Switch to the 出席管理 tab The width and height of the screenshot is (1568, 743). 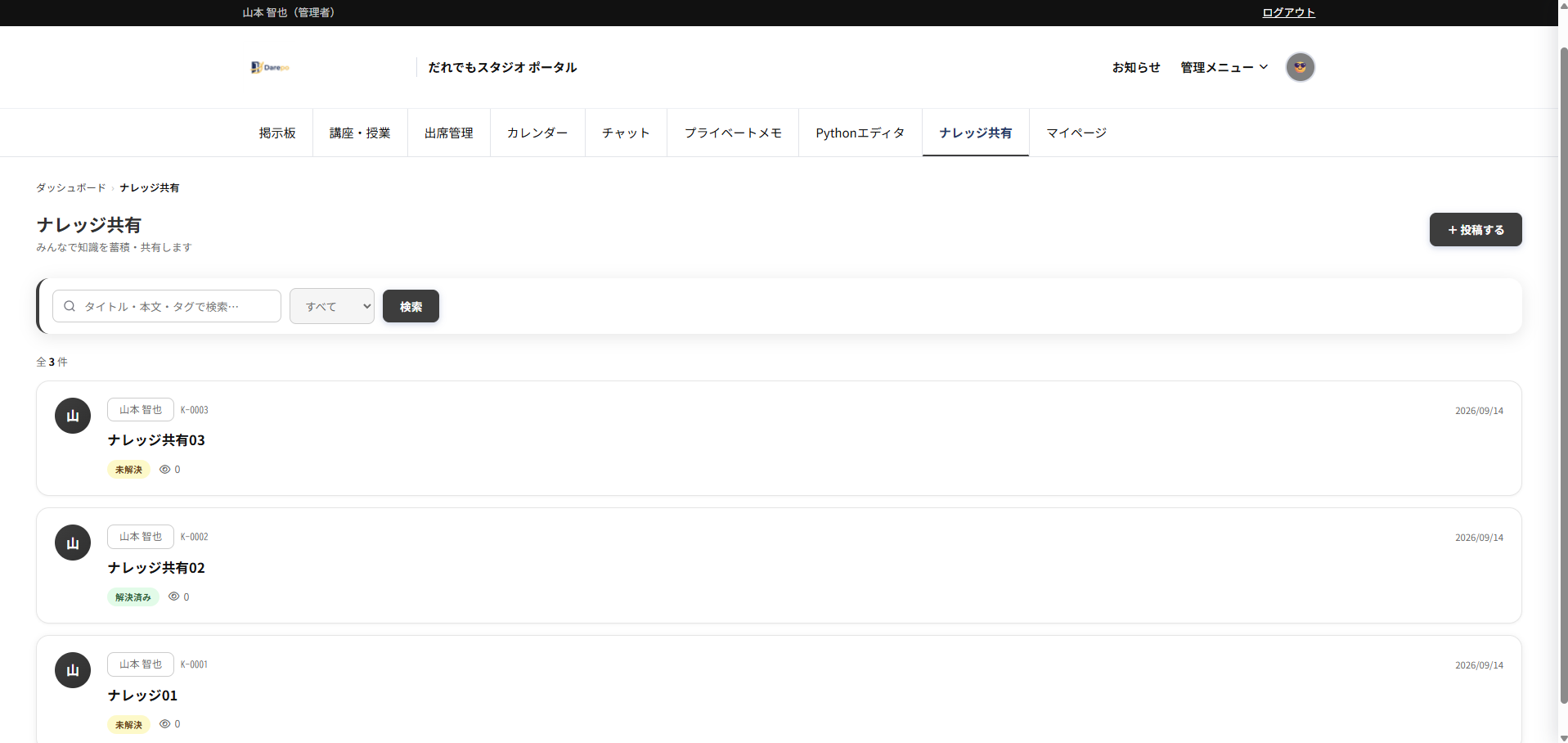(449, 133)
